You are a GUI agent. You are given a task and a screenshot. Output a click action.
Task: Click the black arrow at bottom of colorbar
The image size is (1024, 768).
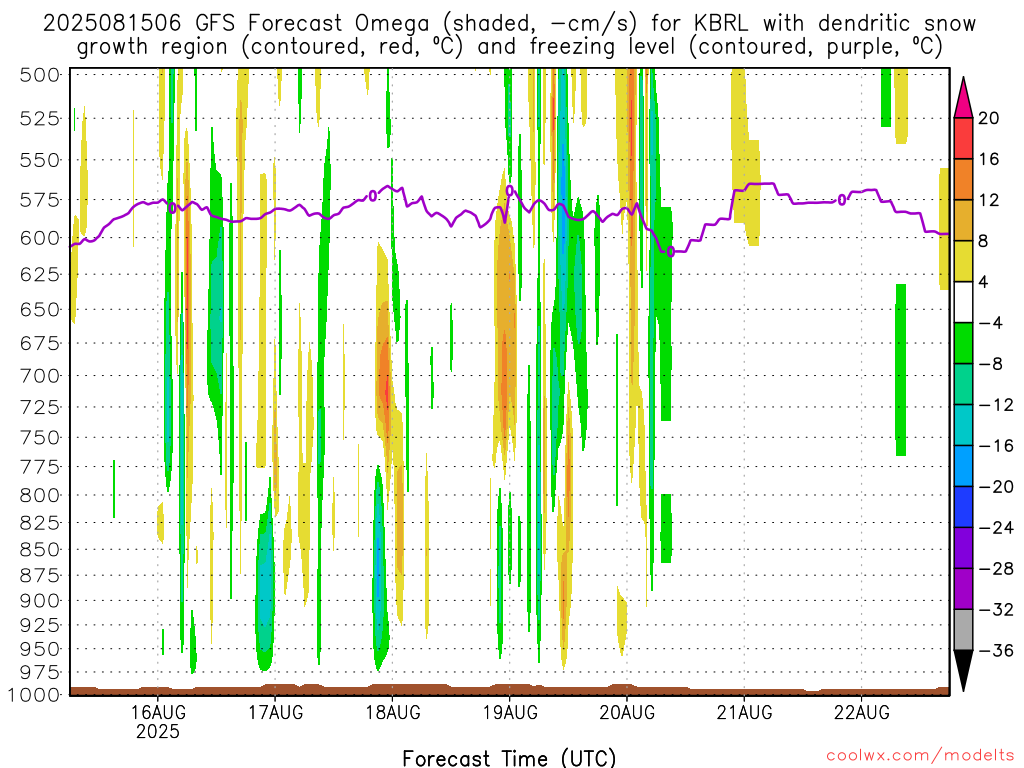tap(963, 671)
